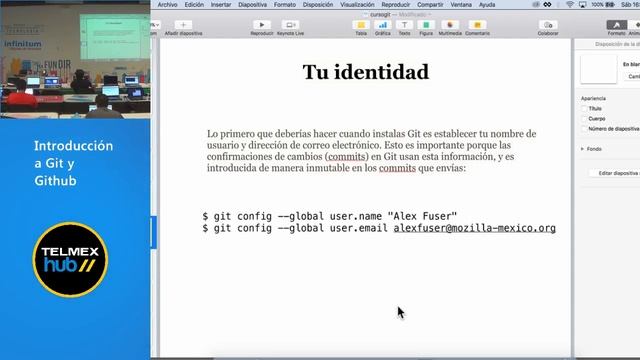The image size is (640, 360).
Task: Click the Añadir diapositiva plus button
Action: [183, 25]
